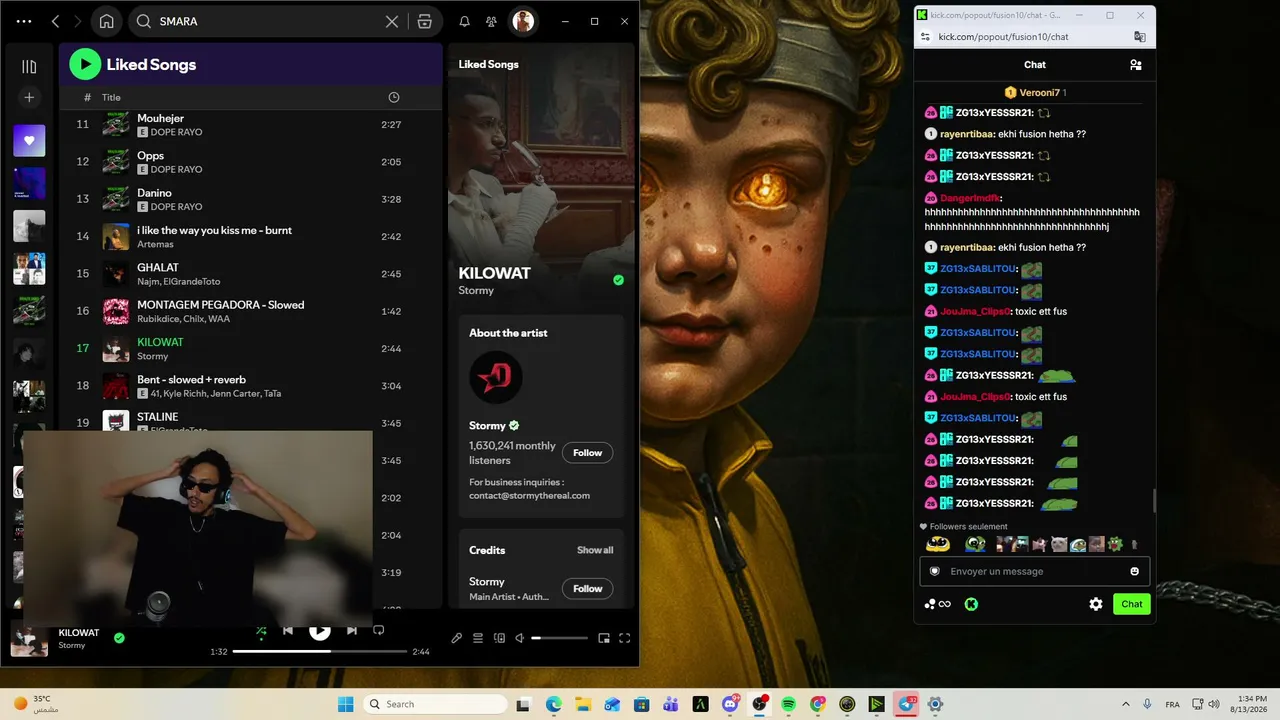Enter Spotify full screen mode
1280x720 pixels.
pos(625,638)
